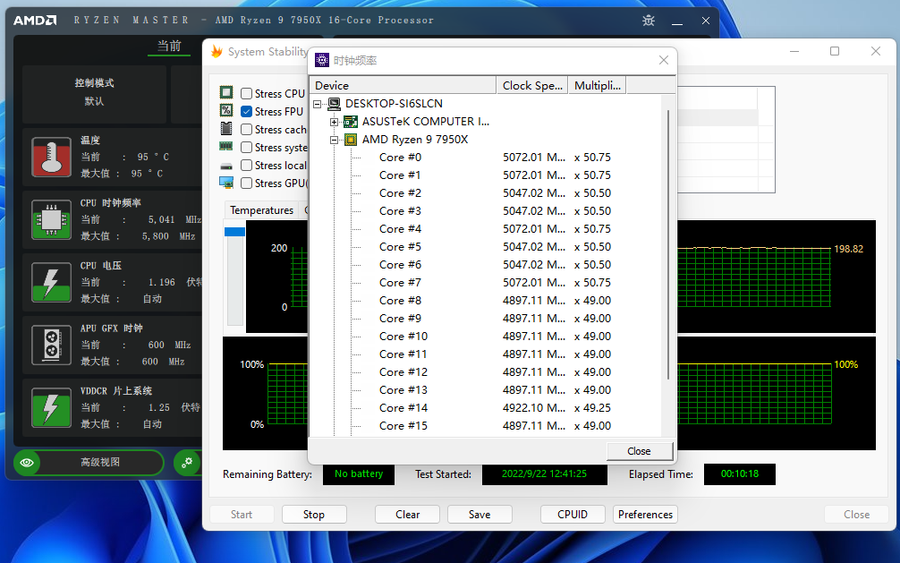Click the CPU voltage lightning icon
The height and width of the screenshot is (563, 900).
click(51, 283)
